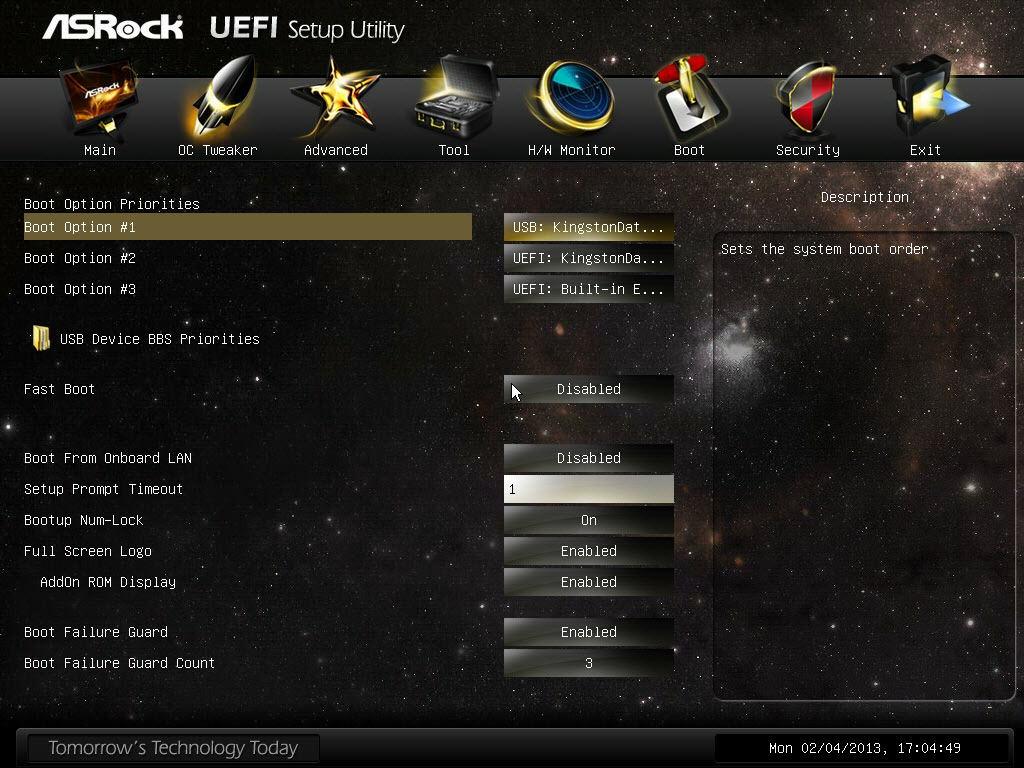
Task: Open the OC Tweaker rocket icon
Action: pyautogui.click(x=218, y=97)
